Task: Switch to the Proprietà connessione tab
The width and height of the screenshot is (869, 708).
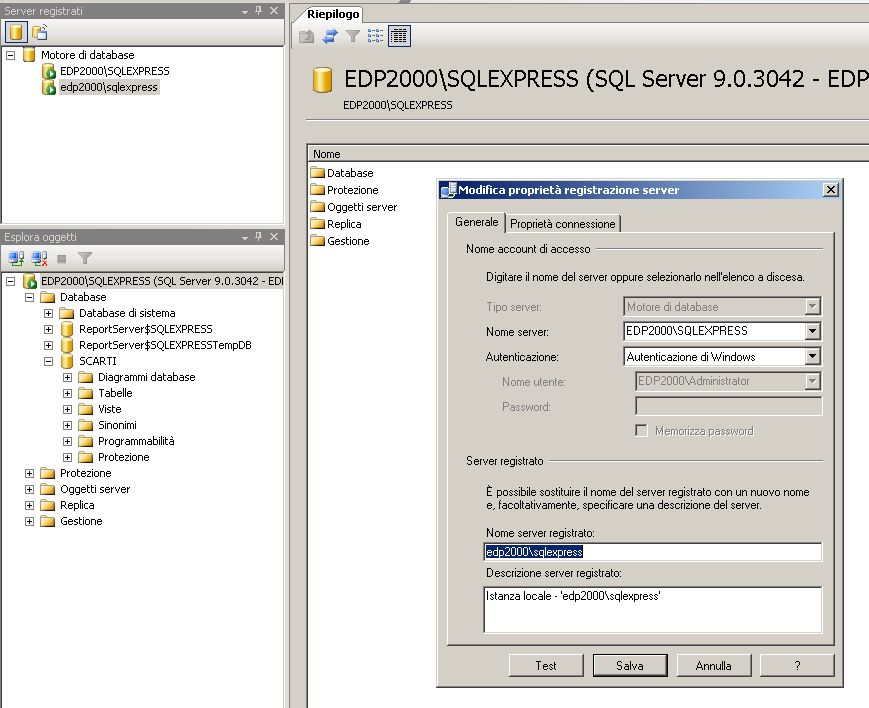Action: pyautogui.click(x=563, y=223)
